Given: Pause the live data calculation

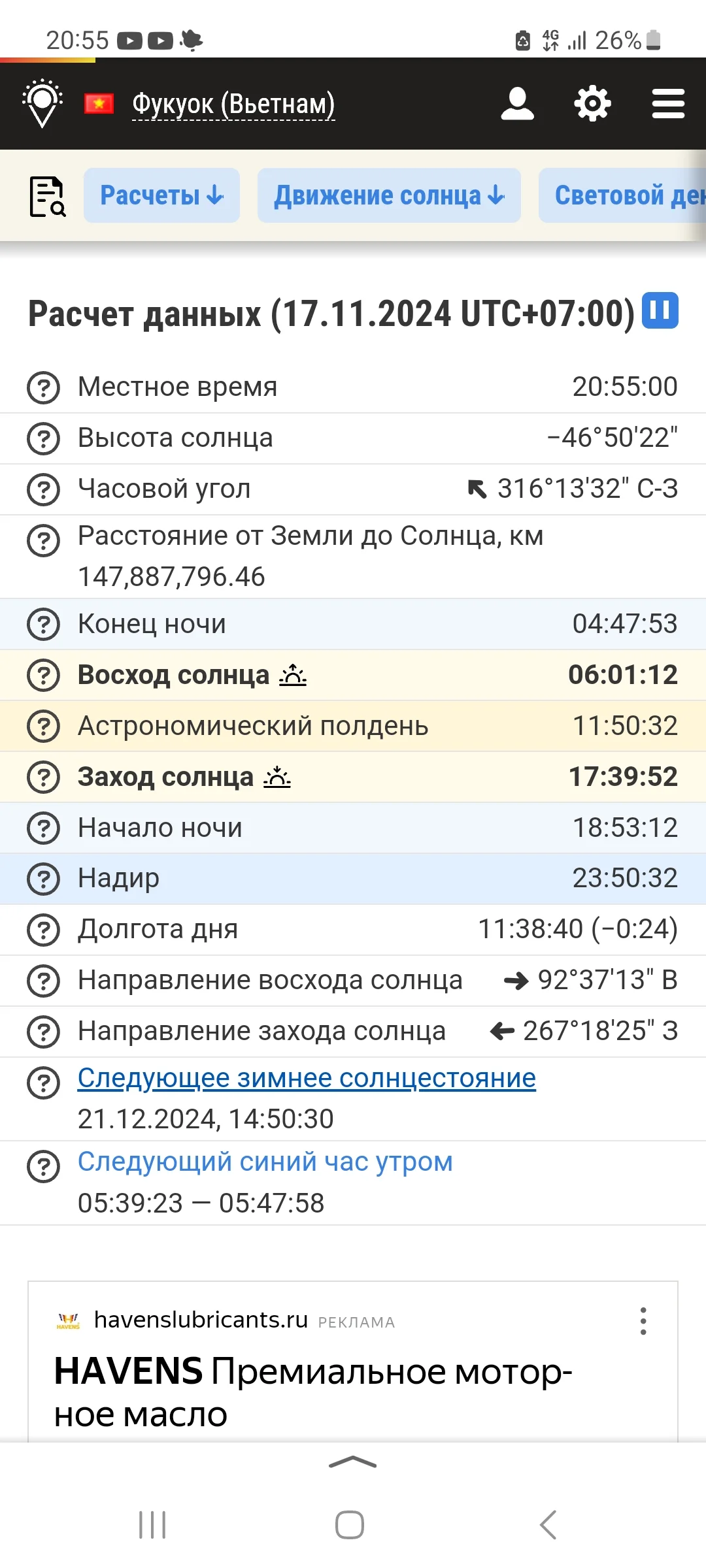Looking at the screenshot, I should 660,310.
